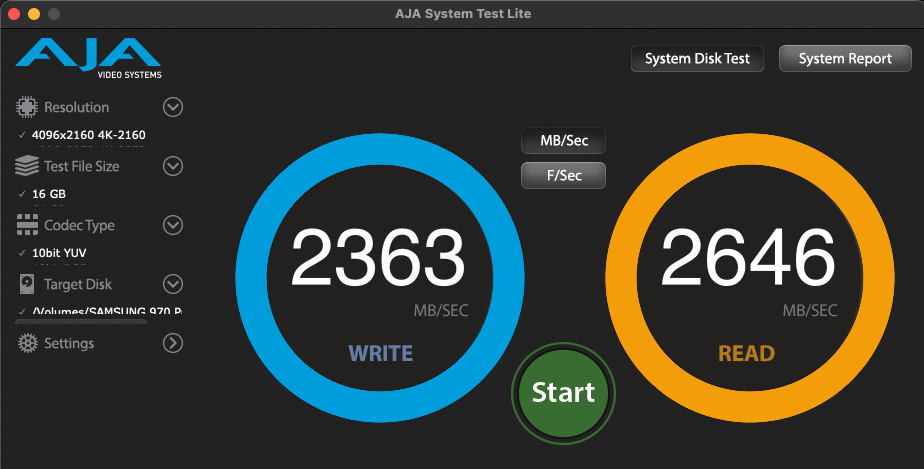Click the scrollbar under the target disk list
924x469 pixels.
pos(81,322)
